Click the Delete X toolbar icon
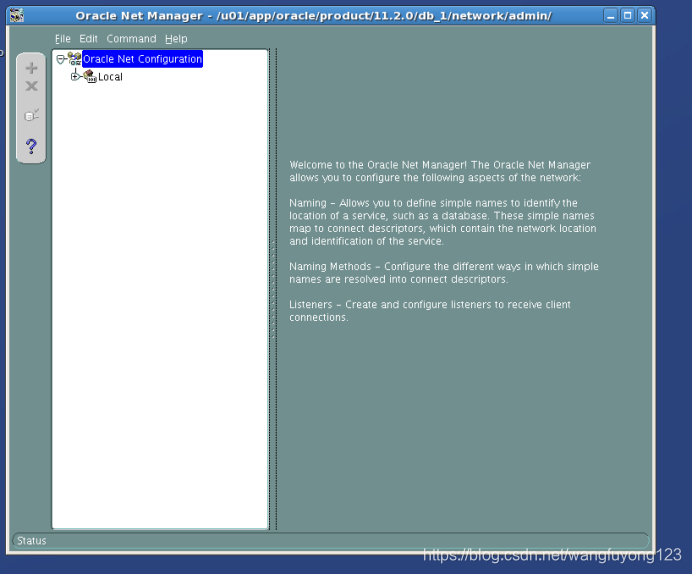 pyautogui.click(x=31, y=86)
